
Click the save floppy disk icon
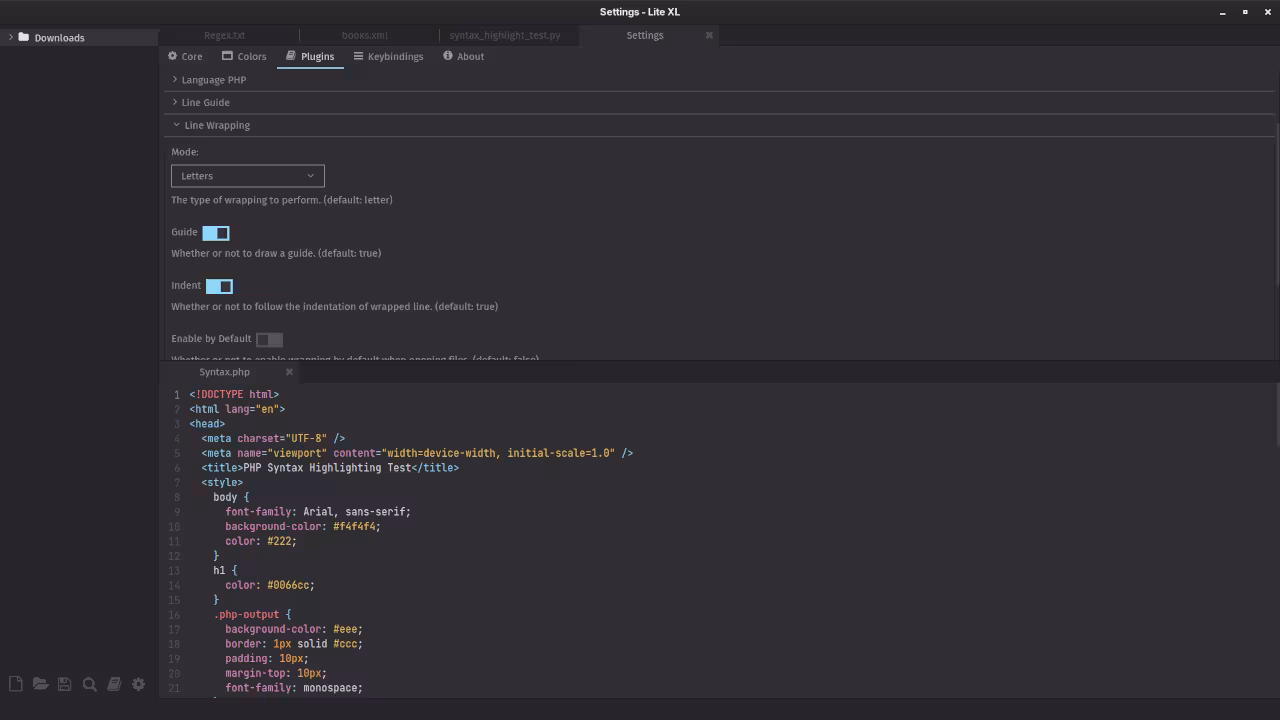(x=64, y=684)
